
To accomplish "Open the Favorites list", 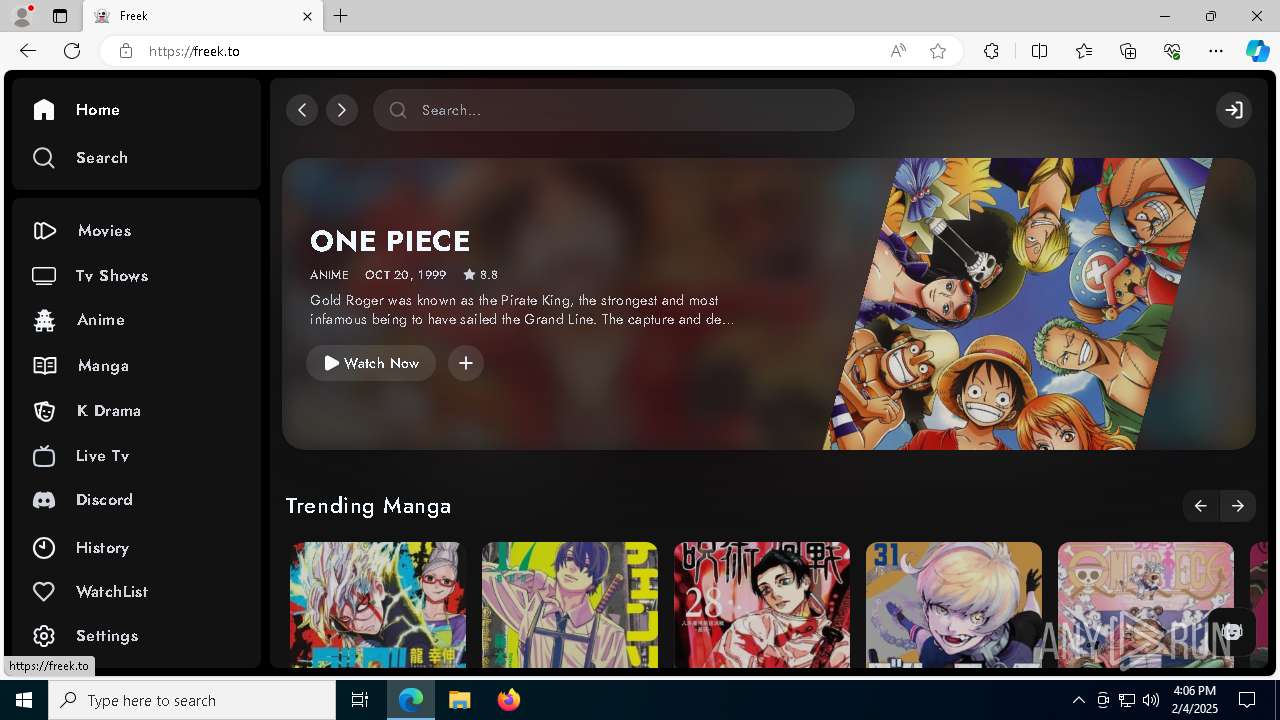I will click(1084, 51).
